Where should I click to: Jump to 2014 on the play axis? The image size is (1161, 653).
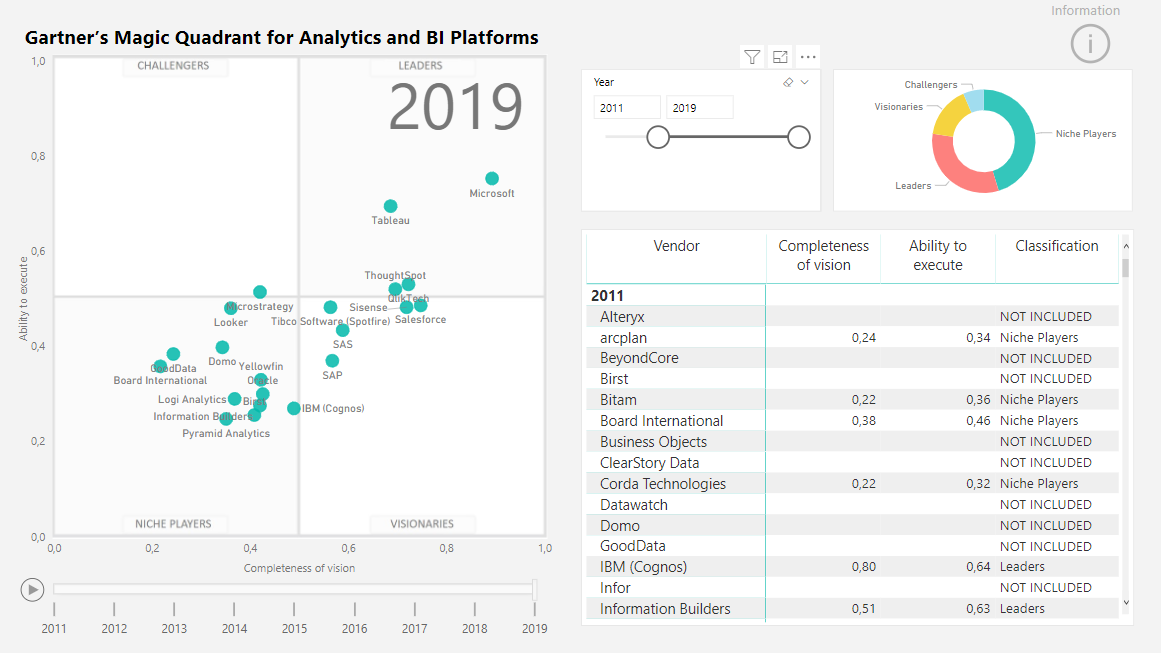pyautogui.click(x=234, y=628)
